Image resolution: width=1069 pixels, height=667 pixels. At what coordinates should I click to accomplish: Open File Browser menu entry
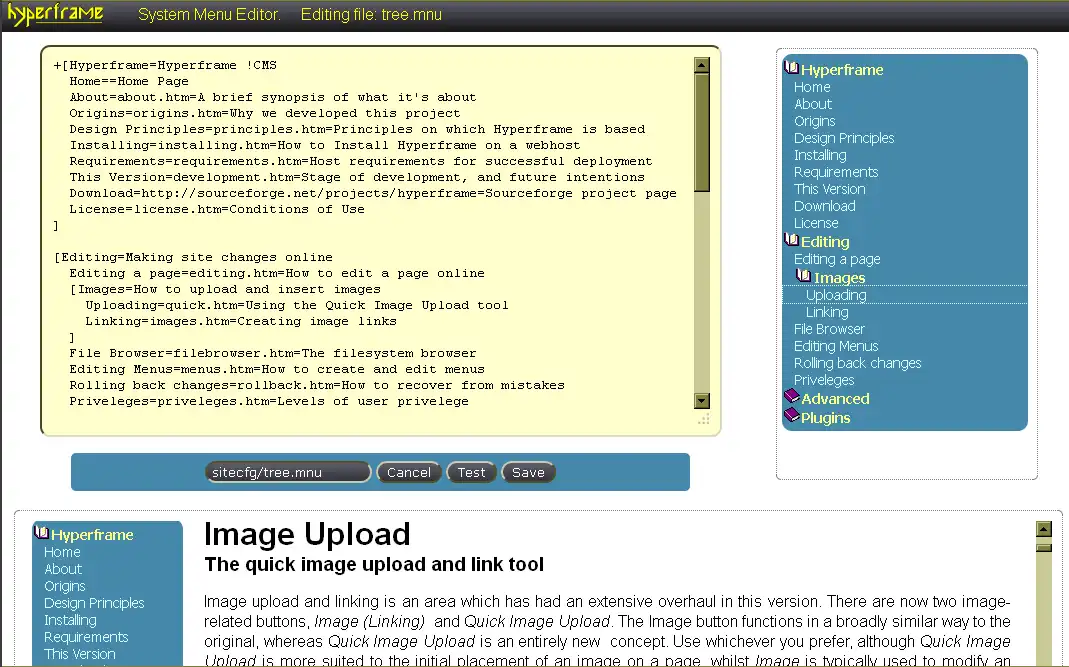pos(829,329)
